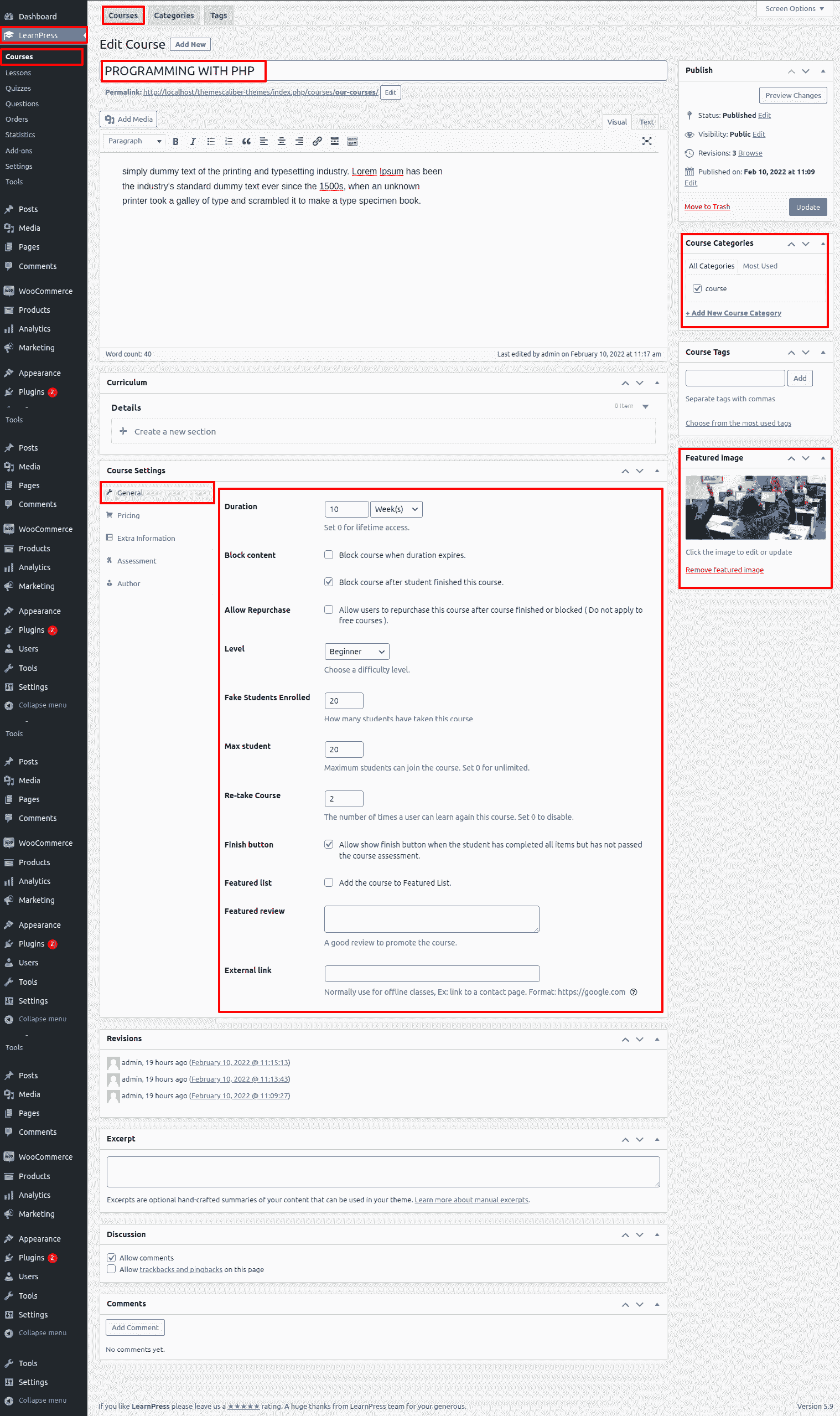840x1416 pixels.
Task: Check Add the course to Featured List
Action: coord(329,883)
